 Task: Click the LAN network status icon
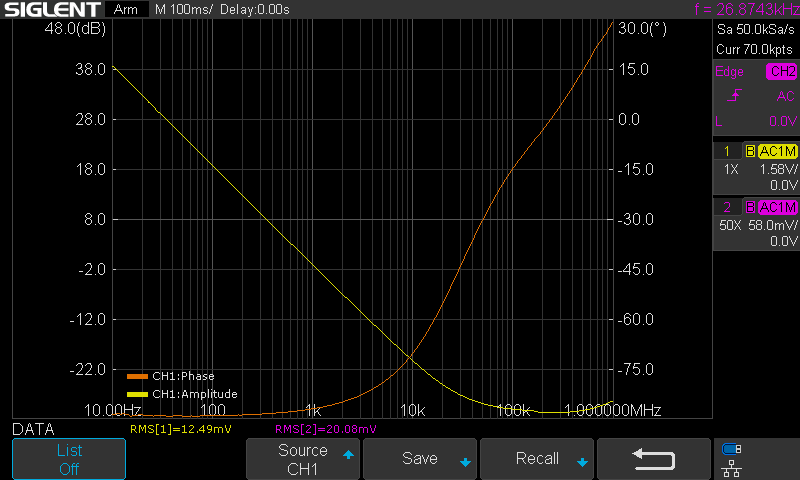click(732, 466)
